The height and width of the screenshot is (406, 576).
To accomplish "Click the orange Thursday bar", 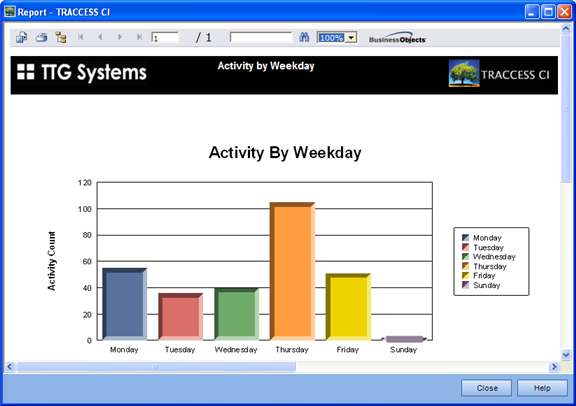I will (292, 271).
